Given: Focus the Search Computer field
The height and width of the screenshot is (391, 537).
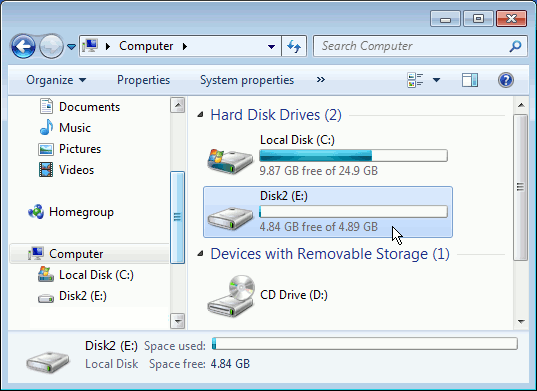Looking at the screenshot, I should coord(420,46).
